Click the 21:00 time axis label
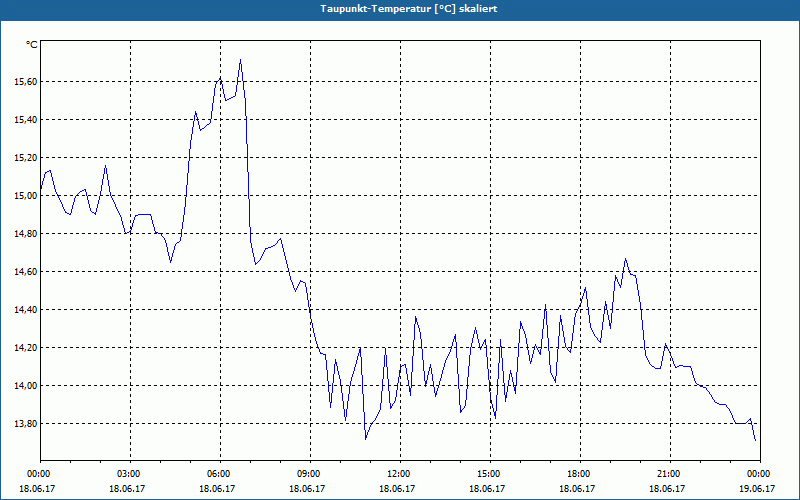 (670, 474)
